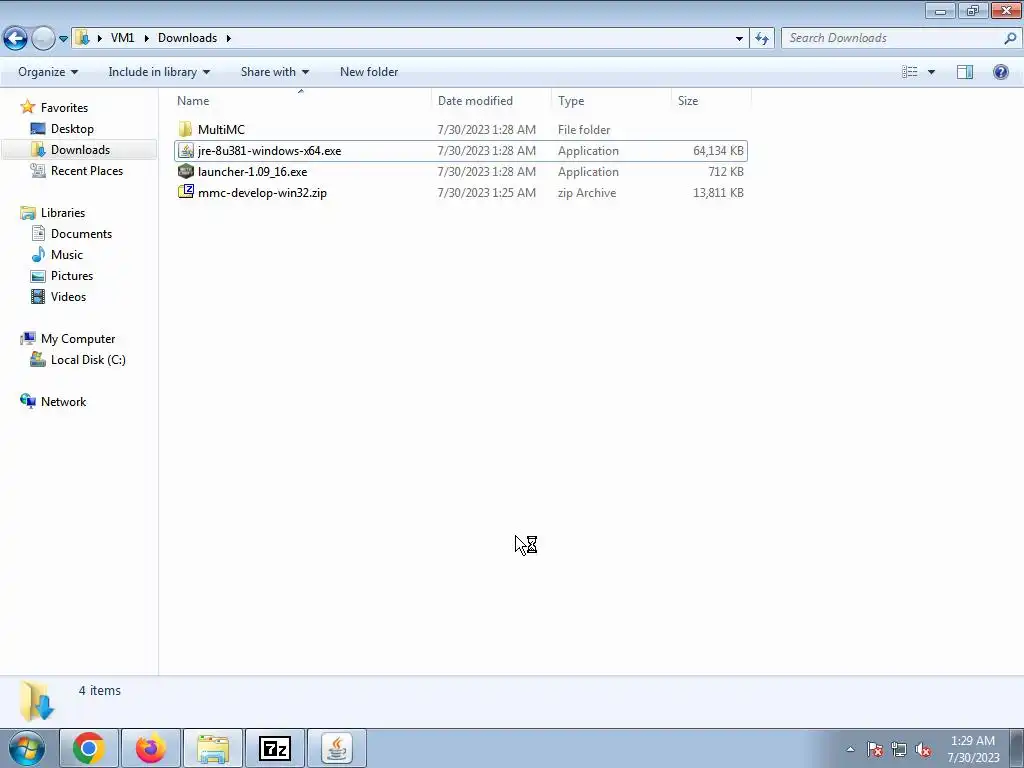
Task: Select the MultiMC folder icon
Action: click(186, 129)
